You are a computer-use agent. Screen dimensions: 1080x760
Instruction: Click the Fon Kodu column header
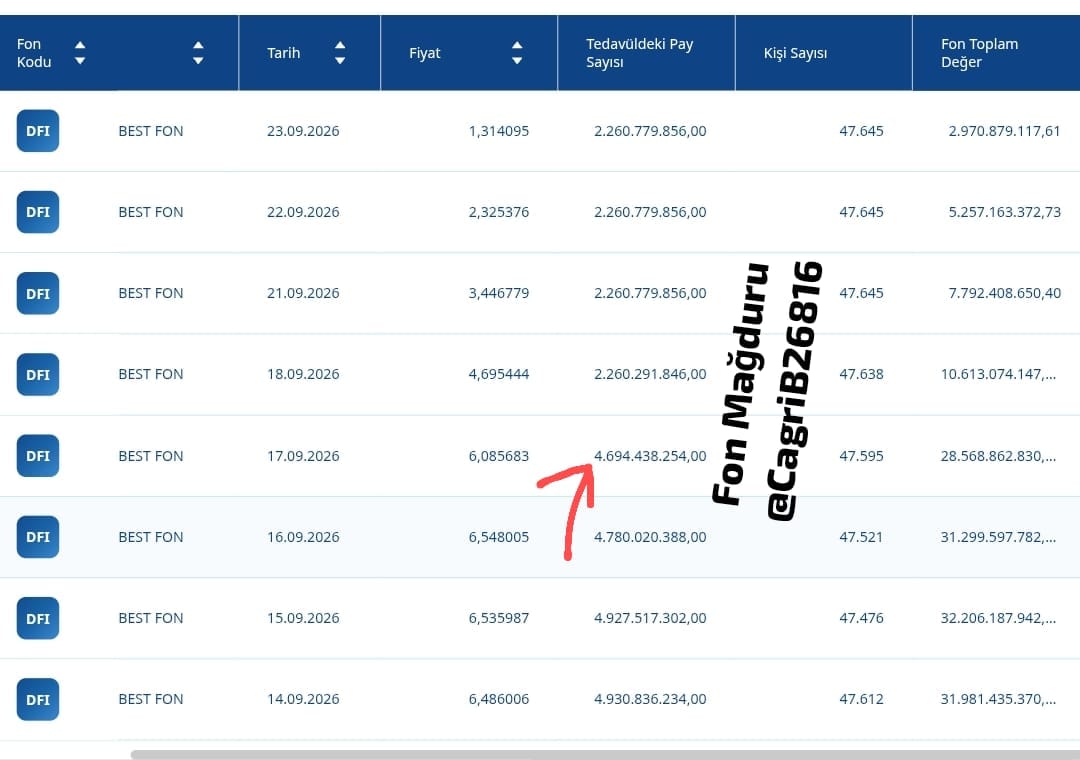click(34, 53)
